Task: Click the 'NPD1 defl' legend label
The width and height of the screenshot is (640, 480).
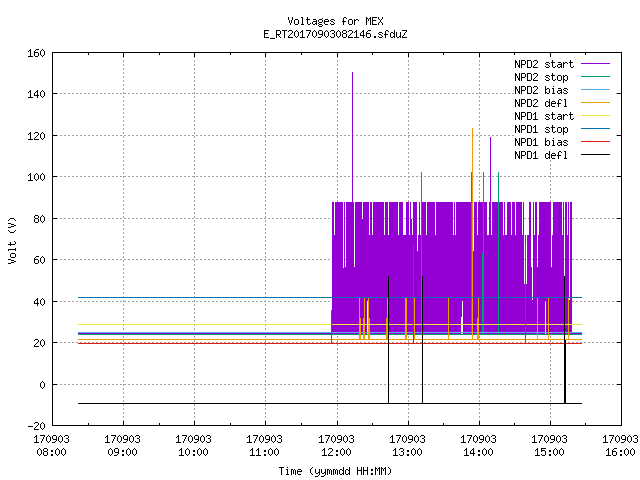Action: tap(541, 156)
